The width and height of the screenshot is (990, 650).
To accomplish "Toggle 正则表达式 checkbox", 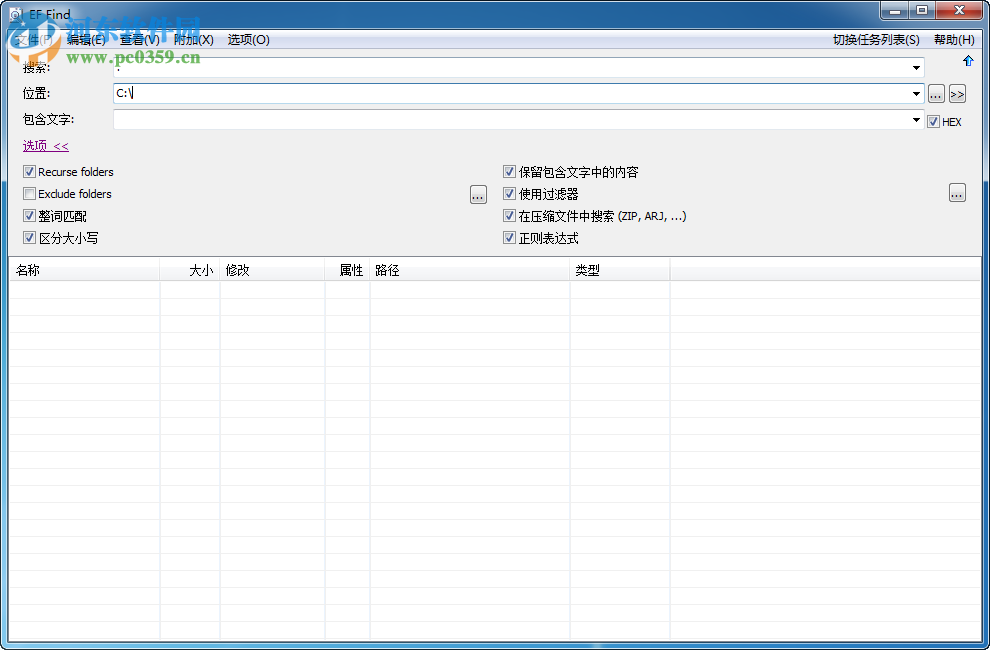I will (x=510, y=238).
